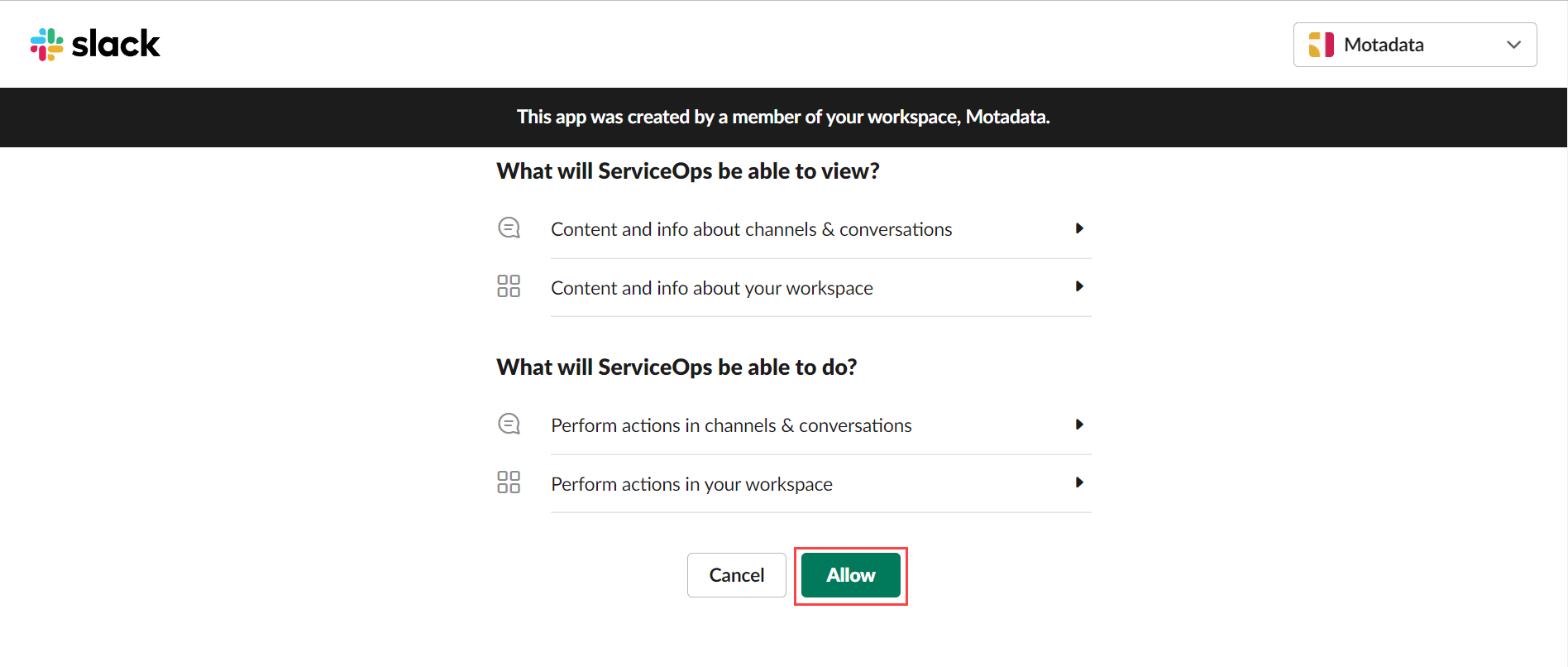
Task: Click the workspace switcher chevron
Action: pyautogui.click(x=1514, y=45)
